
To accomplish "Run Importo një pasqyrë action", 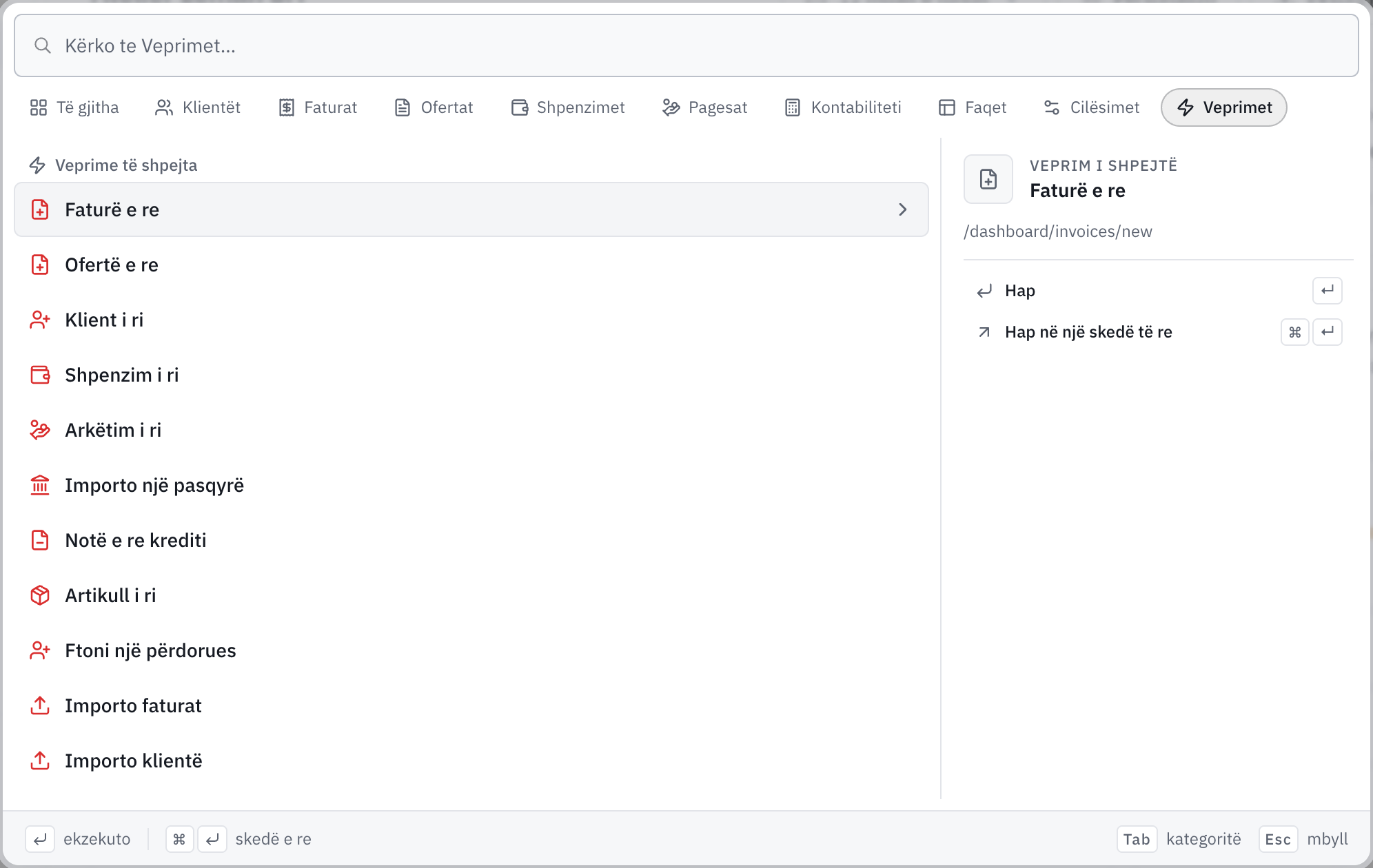I will pos(471,485).
